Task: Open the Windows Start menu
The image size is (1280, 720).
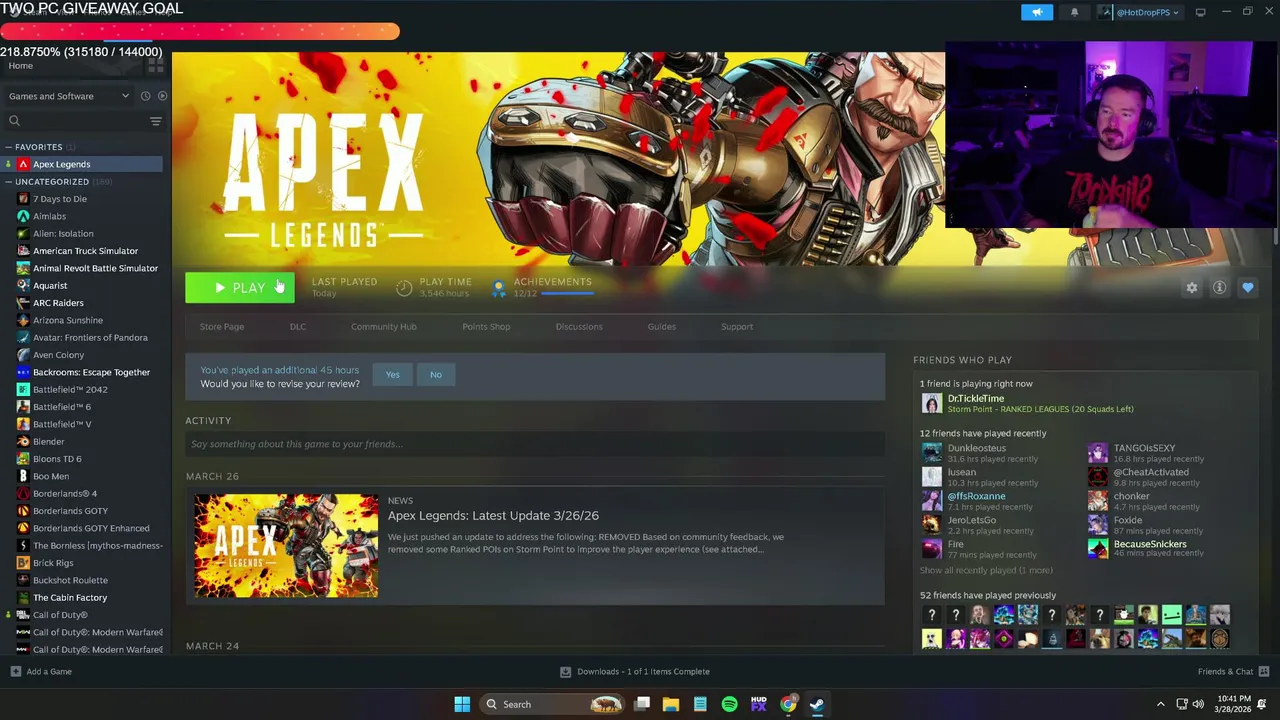Action: (x=462, y=704)
